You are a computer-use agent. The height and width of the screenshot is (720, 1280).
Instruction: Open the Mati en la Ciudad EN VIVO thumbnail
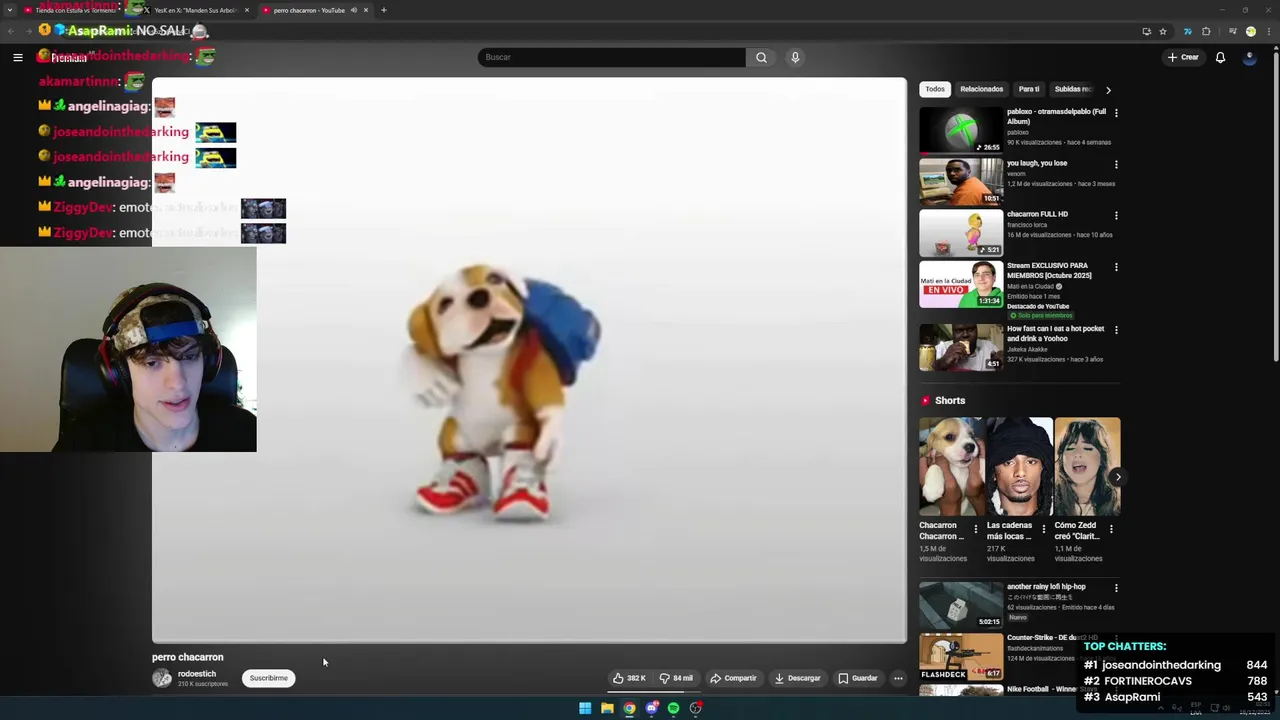(x=961, y=285)
